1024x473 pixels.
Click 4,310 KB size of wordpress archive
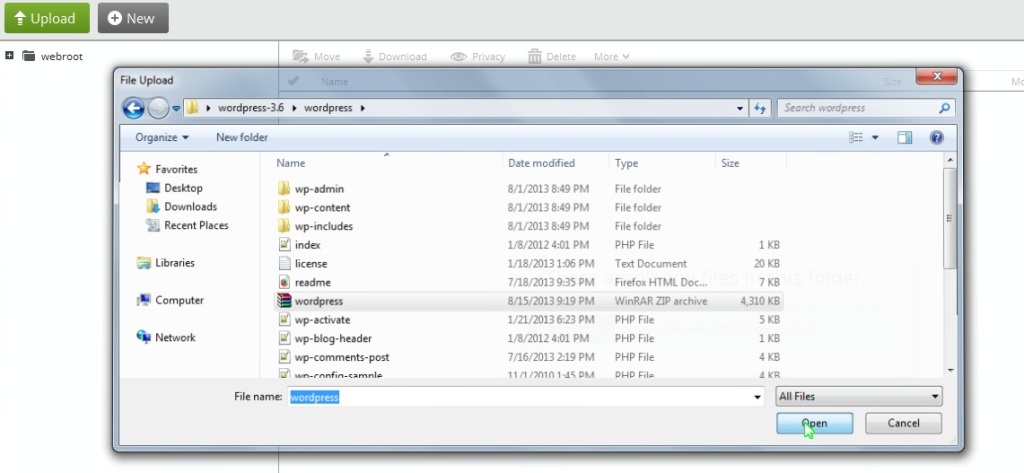tap(760, 301)
